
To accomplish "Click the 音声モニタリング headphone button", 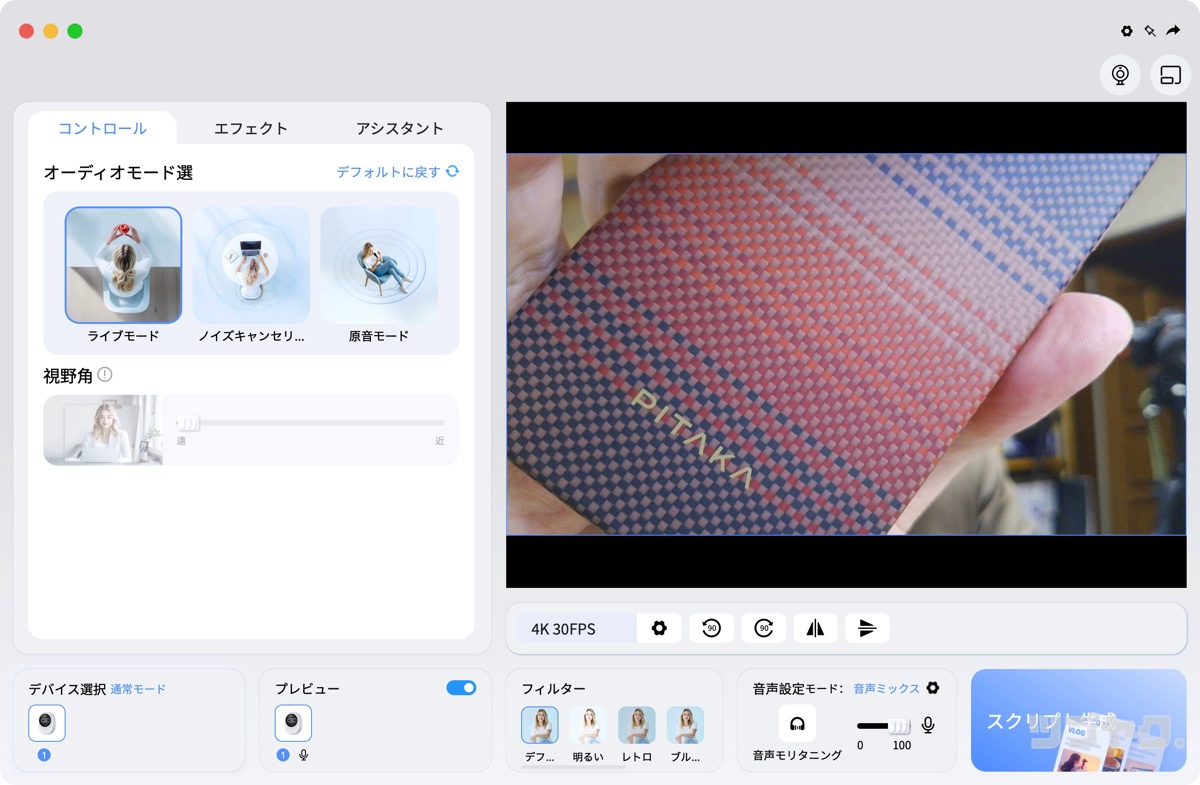I will click(x=797, y=724).
